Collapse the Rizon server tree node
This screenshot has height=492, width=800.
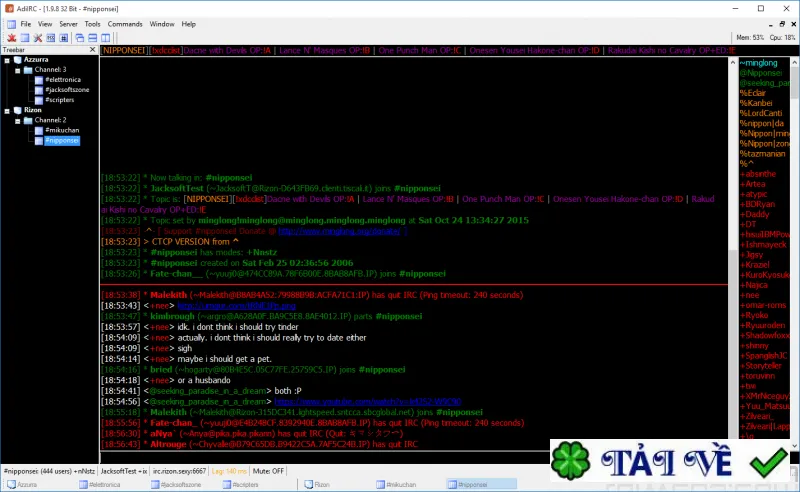coord(7,111)
